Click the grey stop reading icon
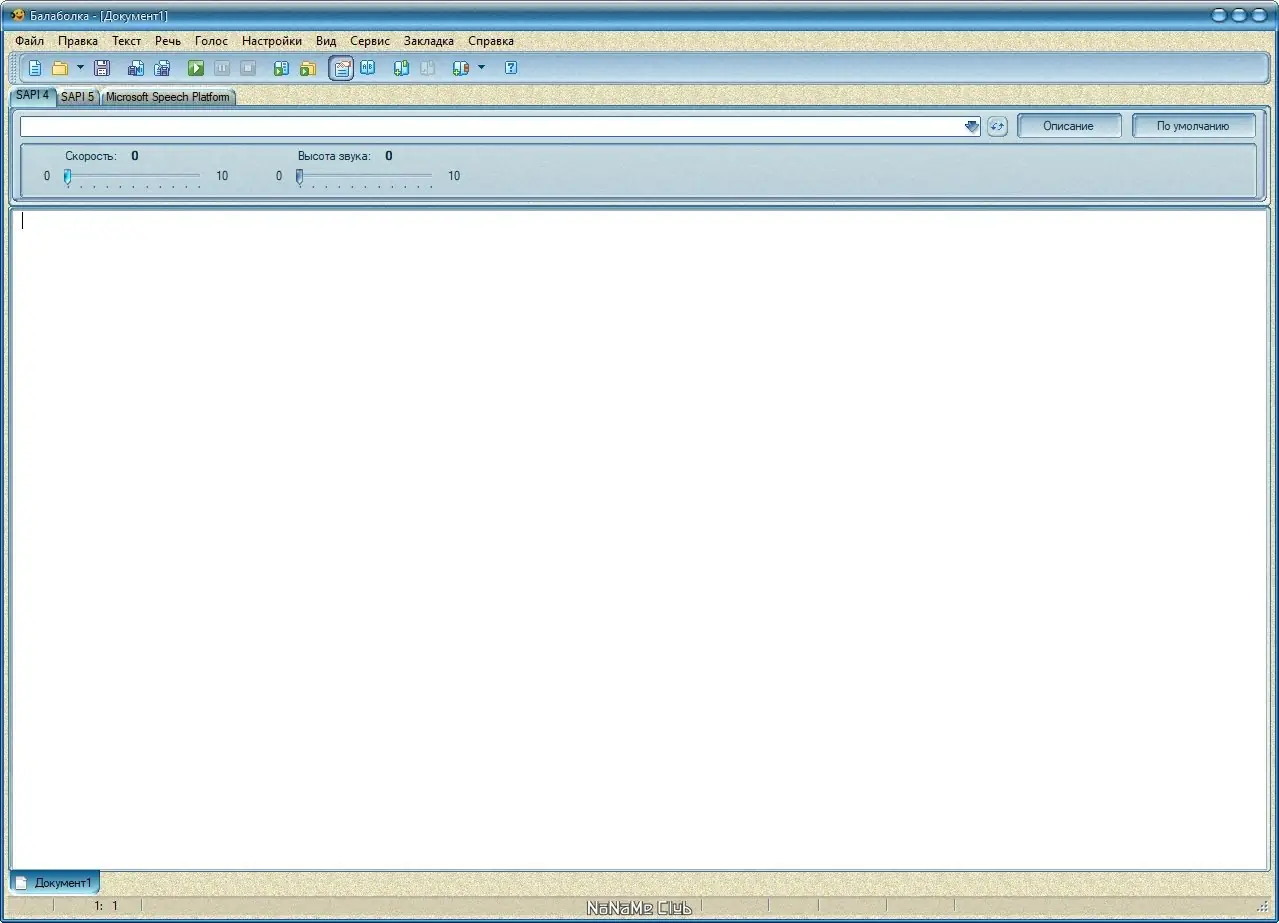The height and width of the screenshot is (923, 1279). (x=248, y=68)
